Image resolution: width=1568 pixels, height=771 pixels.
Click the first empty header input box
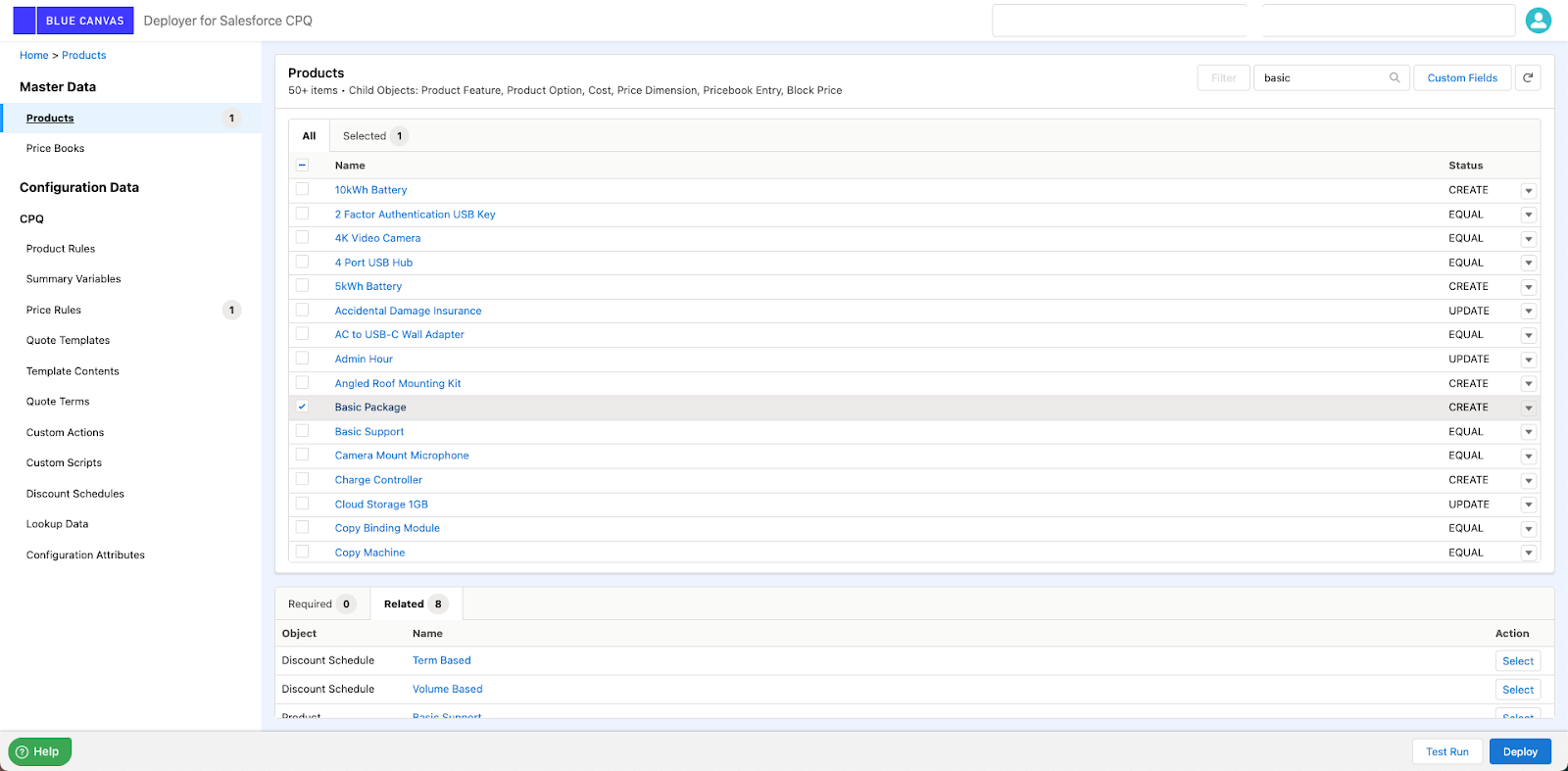click(x=1119, y=21)
